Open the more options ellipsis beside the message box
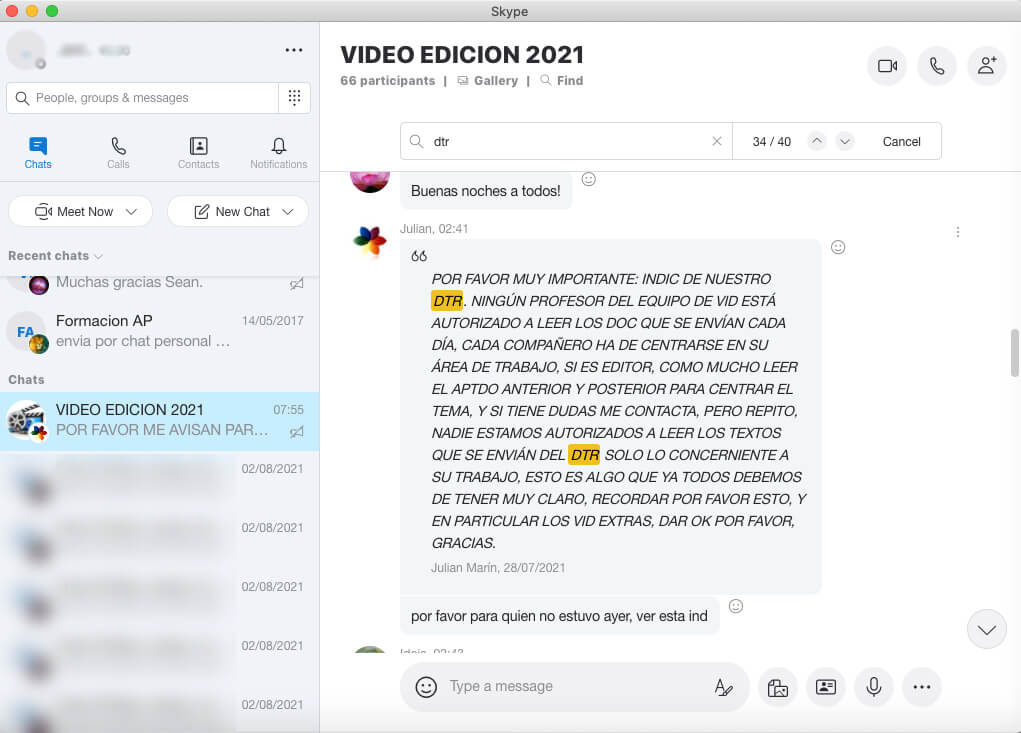1021x733 pixels. click(922, 687)
